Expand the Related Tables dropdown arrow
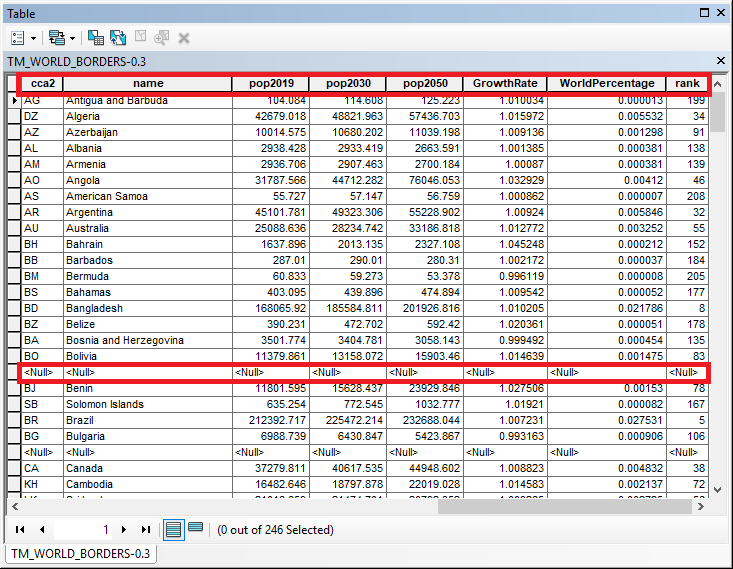Screen dimensions: 733x569 pyautogui.click(x=73, y=38)
